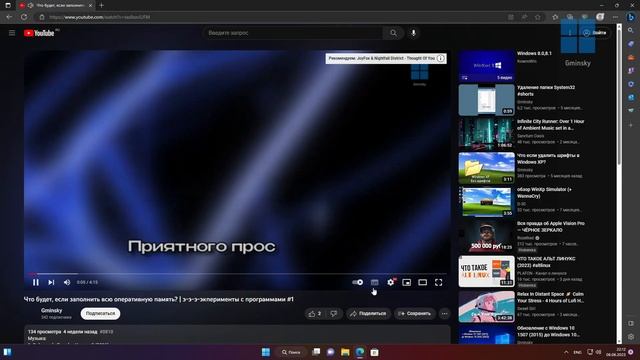Open ЧТО ТАКОЕ АЛЬТ ЛИНУКС video

click(x=487, y=271)
